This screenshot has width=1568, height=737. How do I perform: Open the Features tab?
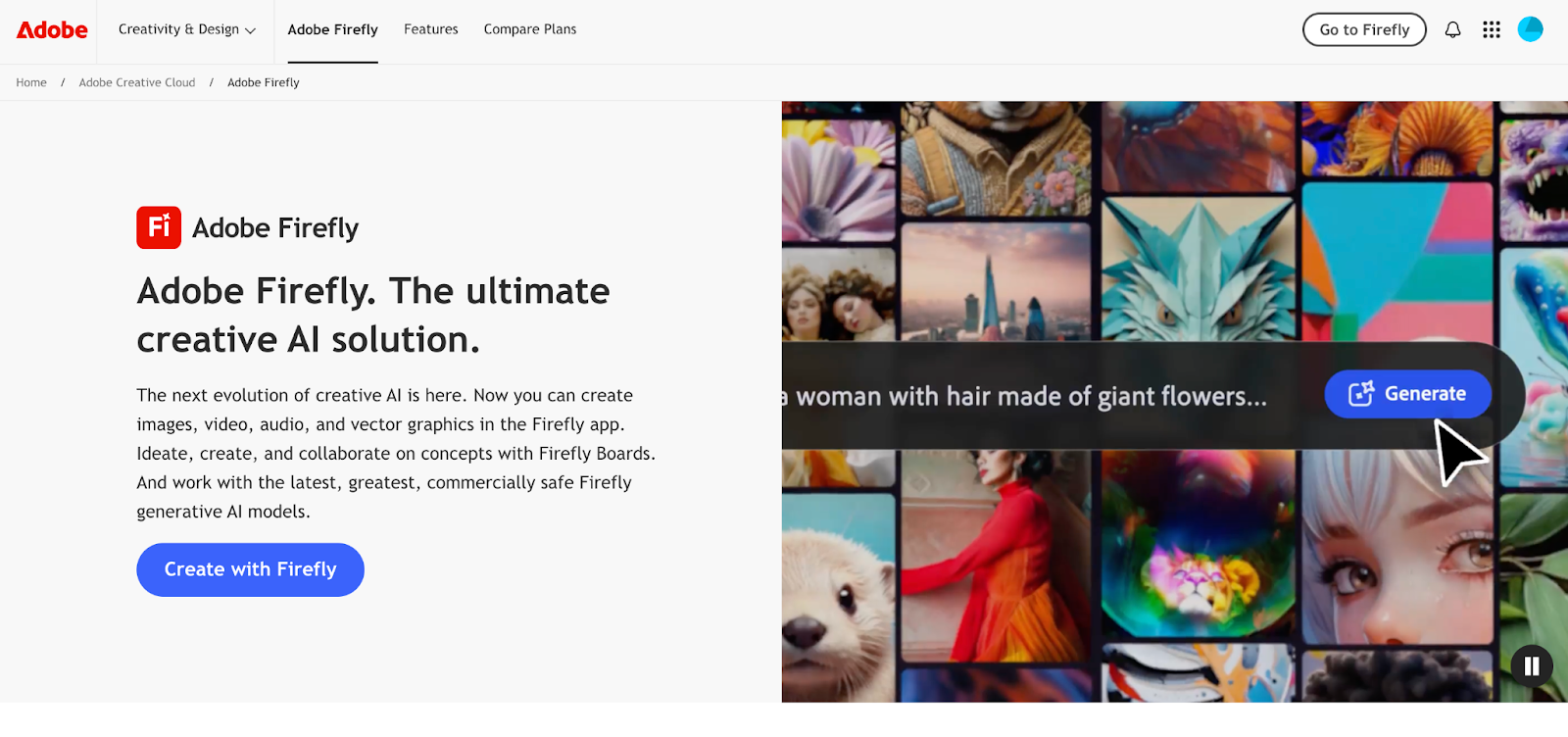tap(431, 29)
